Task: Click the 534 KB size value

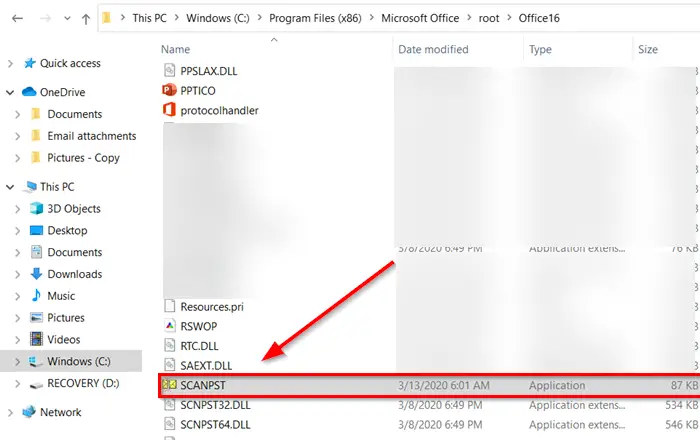Action: pyautogui.click(x=681, y=405)
